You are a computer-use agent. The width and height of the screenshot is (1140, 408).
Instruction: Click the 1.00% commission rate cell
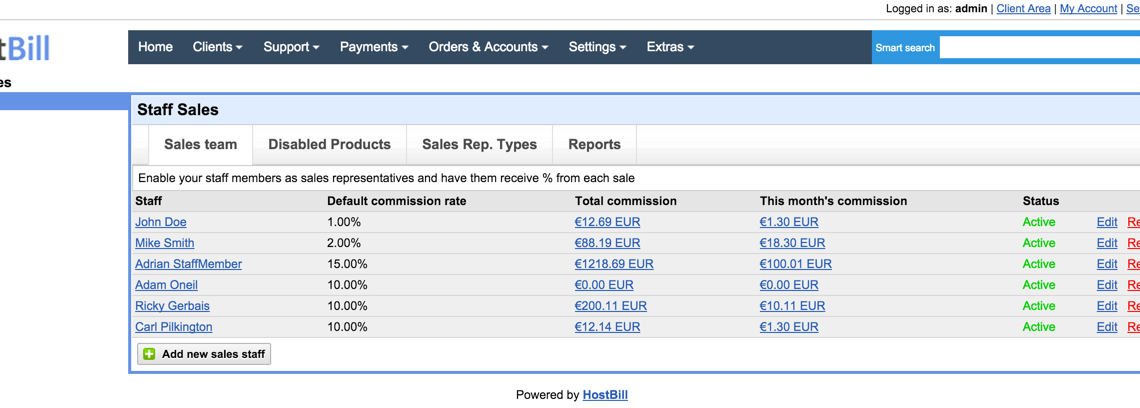pos(344,222)
